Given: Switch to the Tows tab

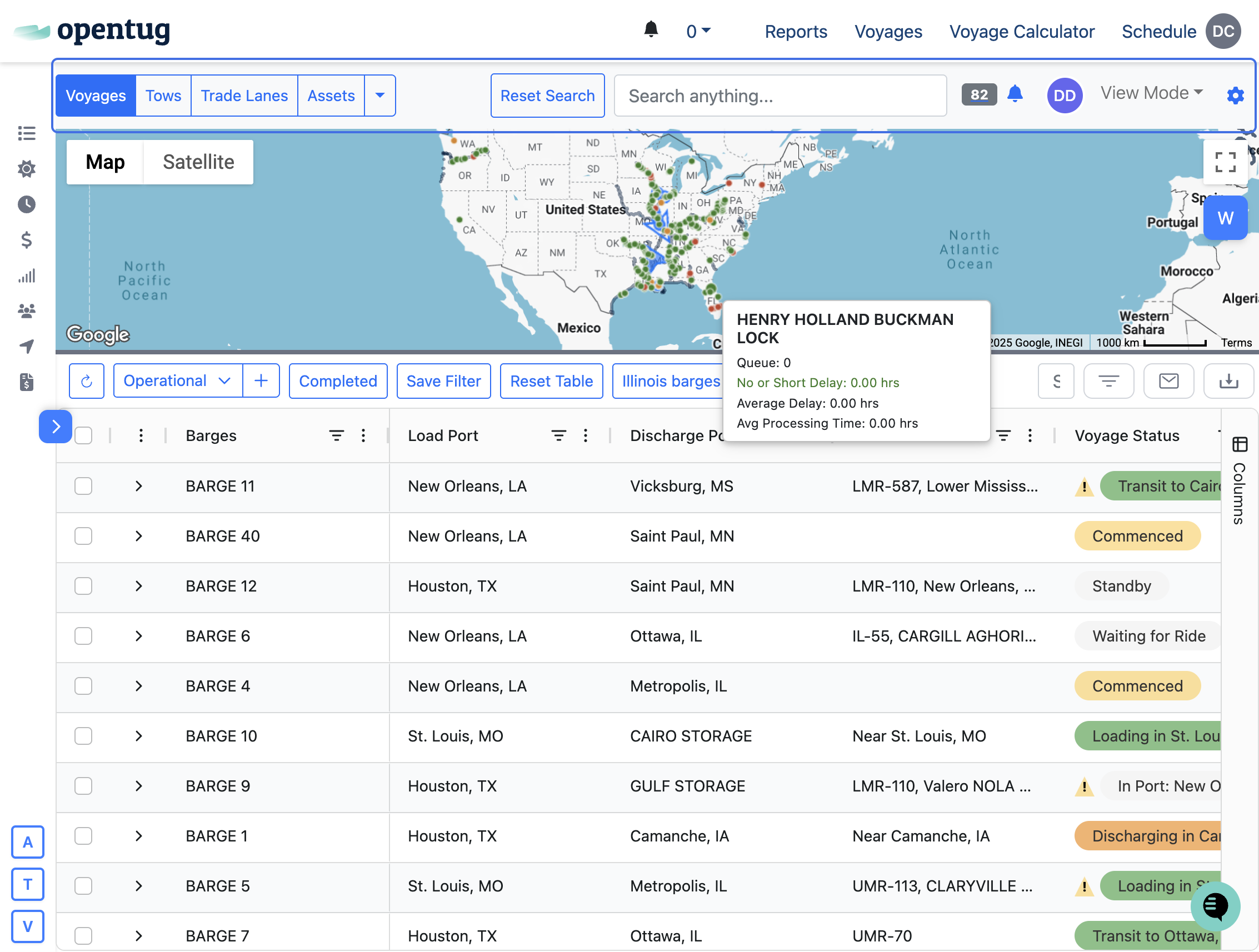Looking at the screenshot, I should (163, 96).
